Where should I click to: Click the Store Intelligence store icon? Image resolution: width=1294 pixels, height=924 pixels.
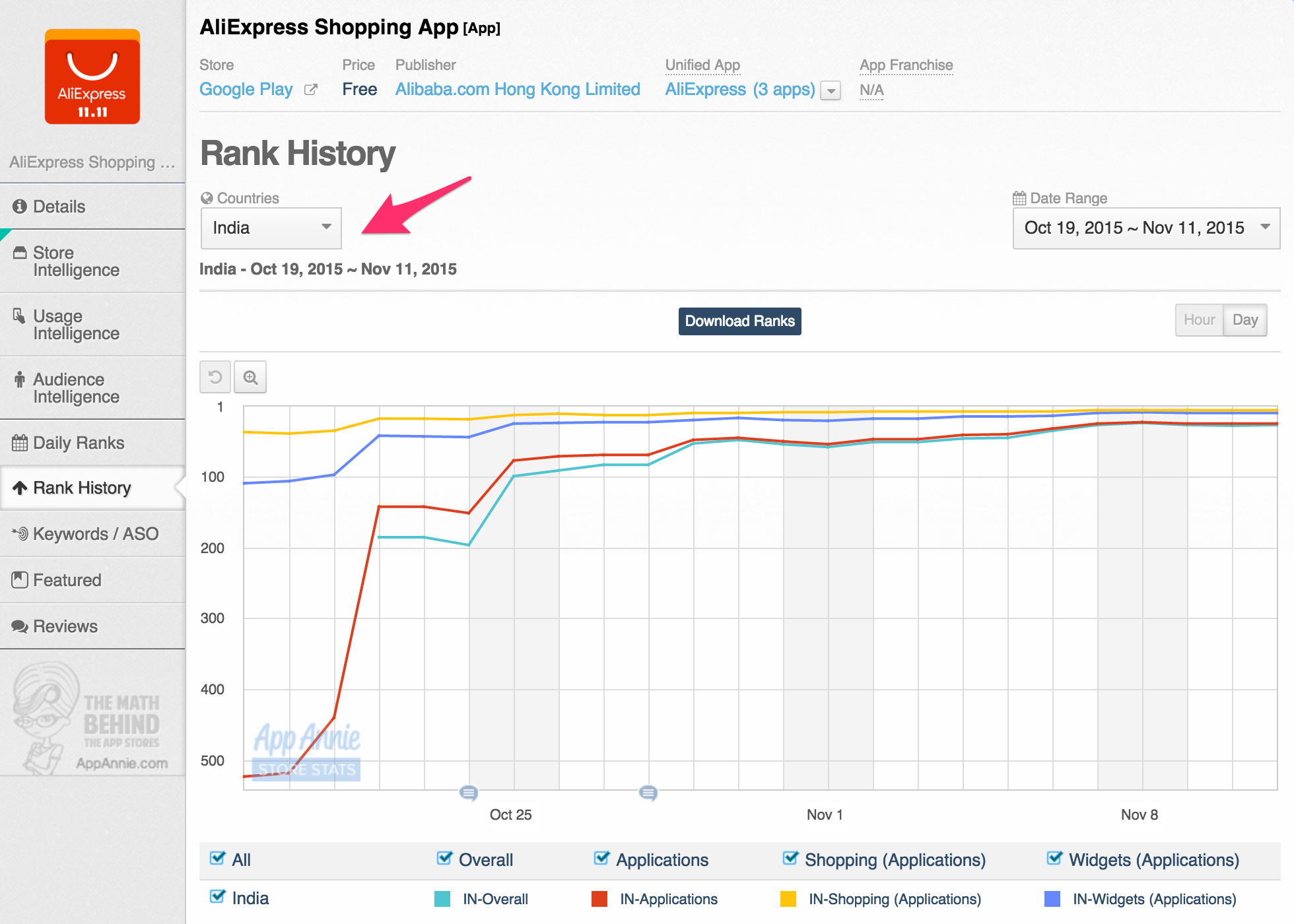[x=20, y=253]
